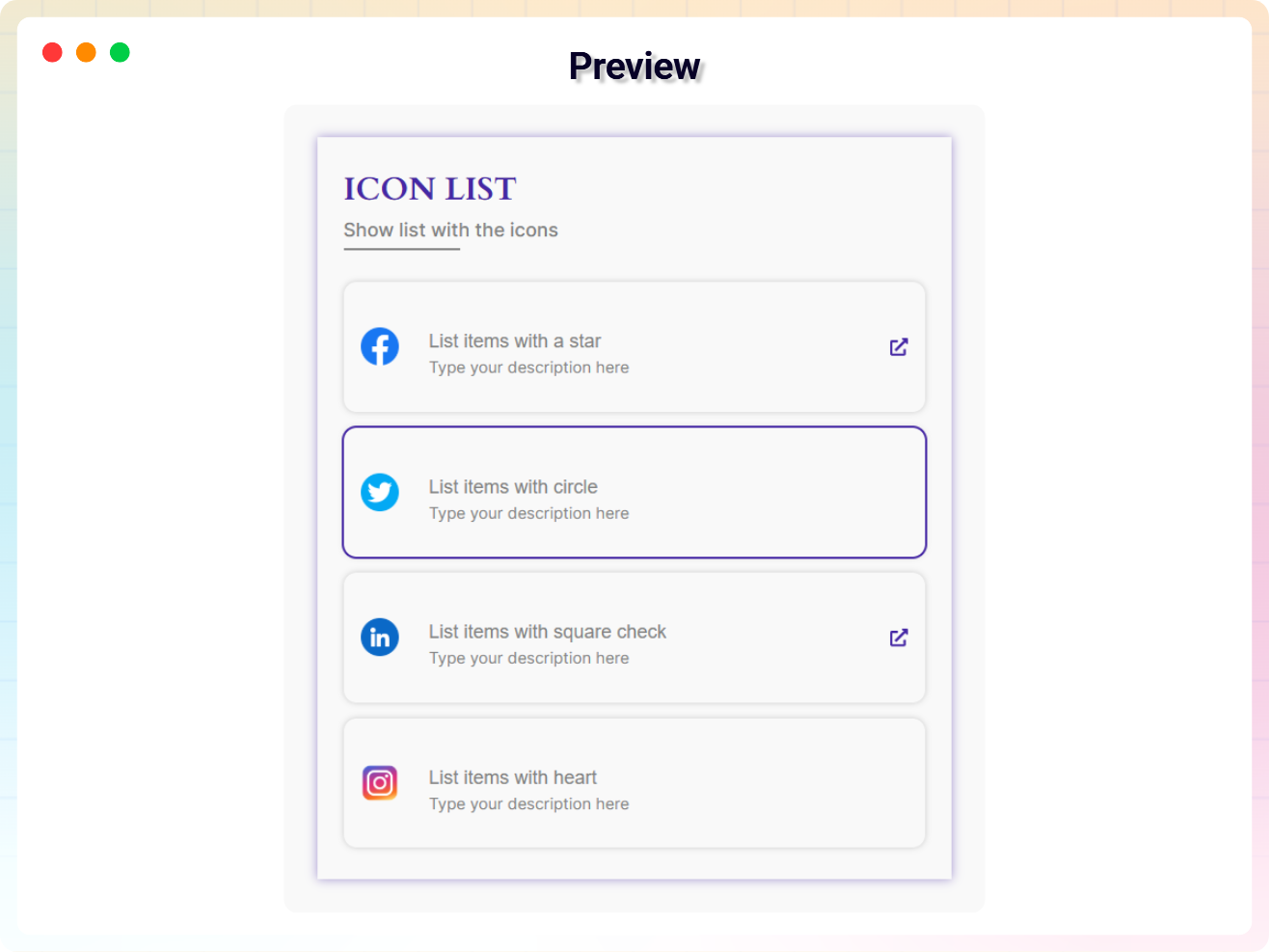Click the red window close dot
This screenshot has height=952, width=1270.
pyautogui.click(x=53, y=52)
